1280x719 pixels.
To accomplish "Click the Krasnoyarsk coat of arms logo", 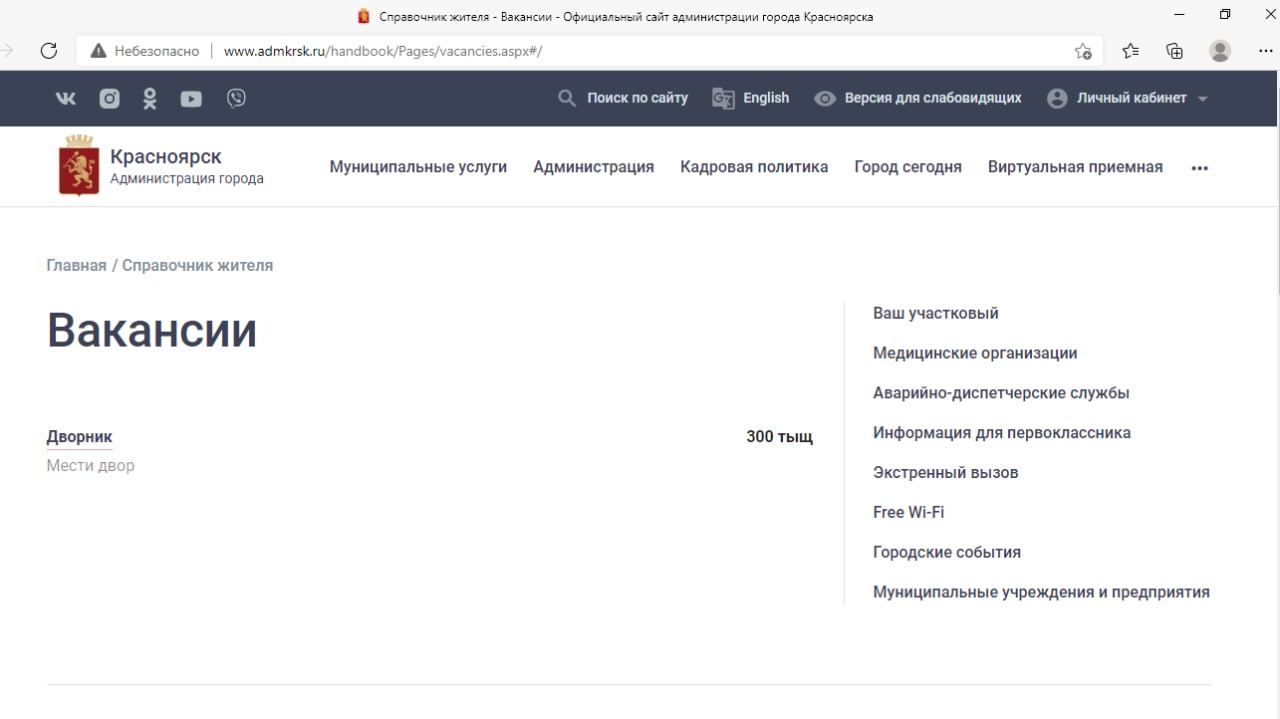I will coord(79,167).
